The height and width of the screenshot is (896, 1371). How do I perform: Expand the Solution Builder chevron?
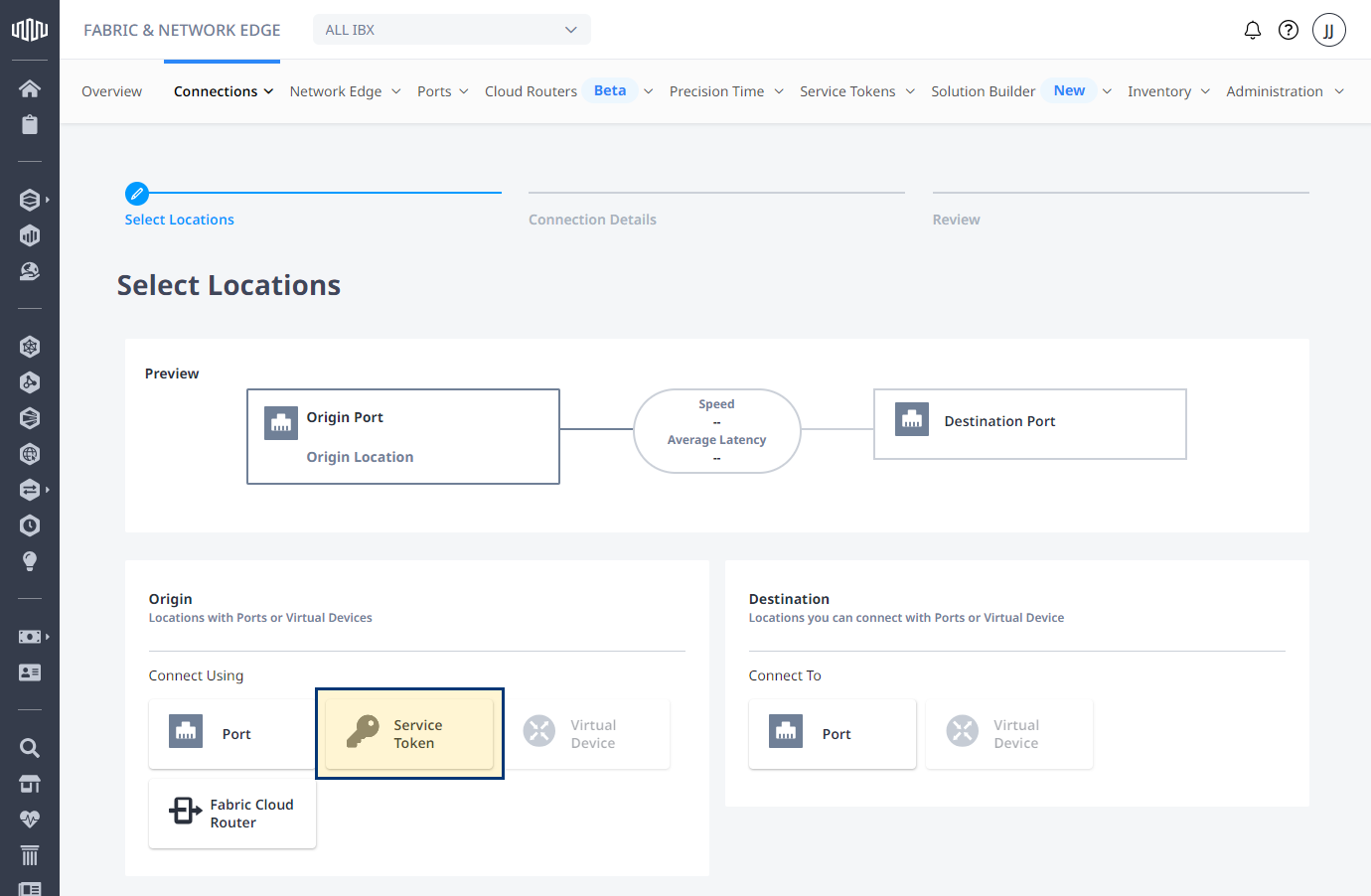[1107, 91]
